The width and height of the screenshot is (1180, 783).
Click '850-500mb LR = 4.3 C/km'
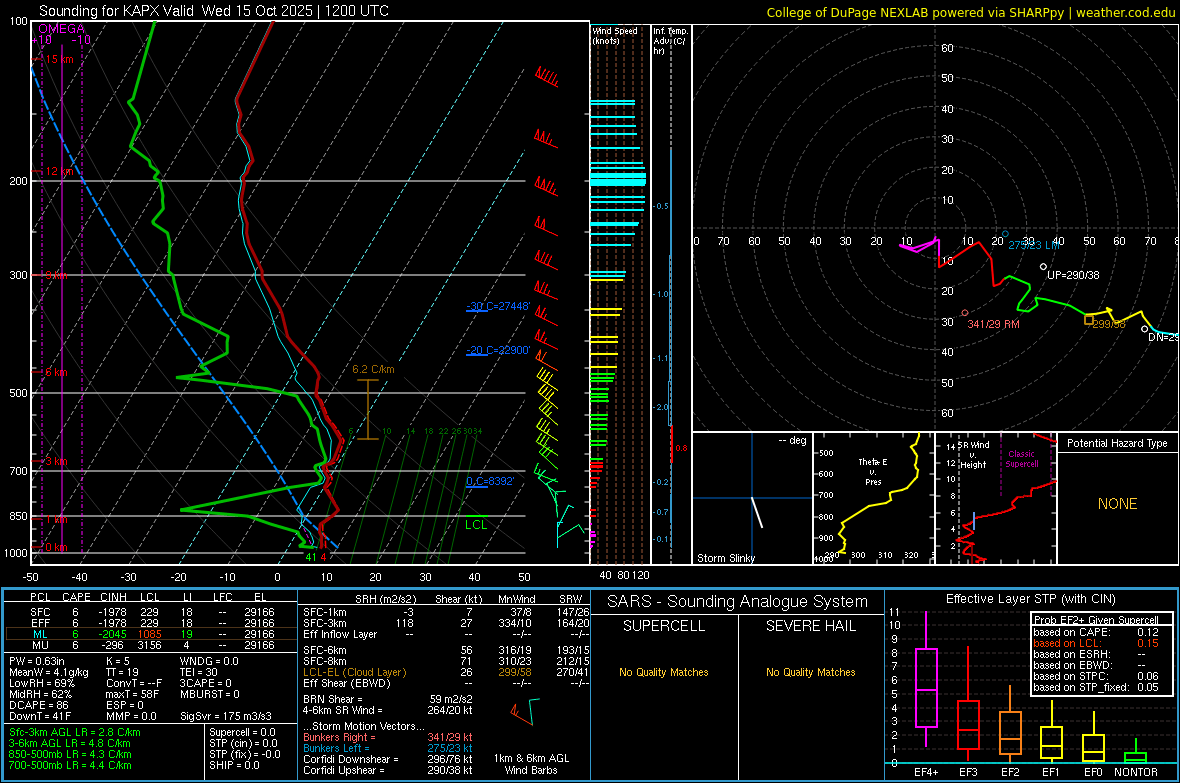70,754
